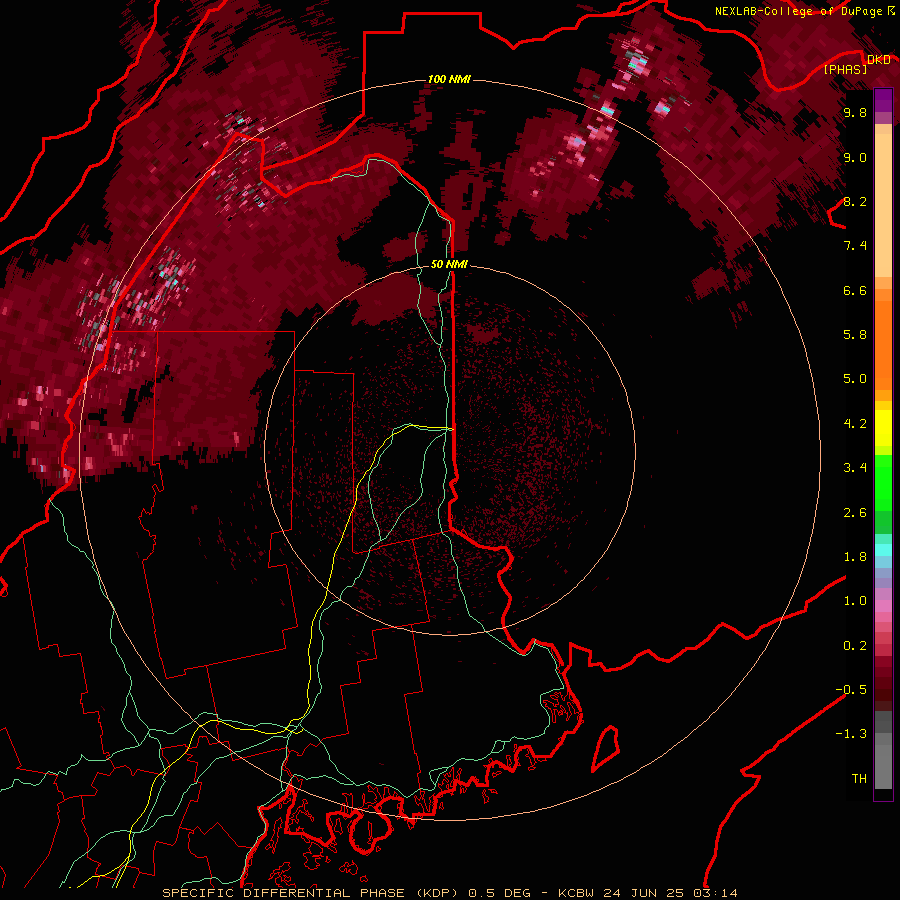Click the 1.8 value on the color scale
Screen dimensions: 900x900
click(x=855, y=557)
